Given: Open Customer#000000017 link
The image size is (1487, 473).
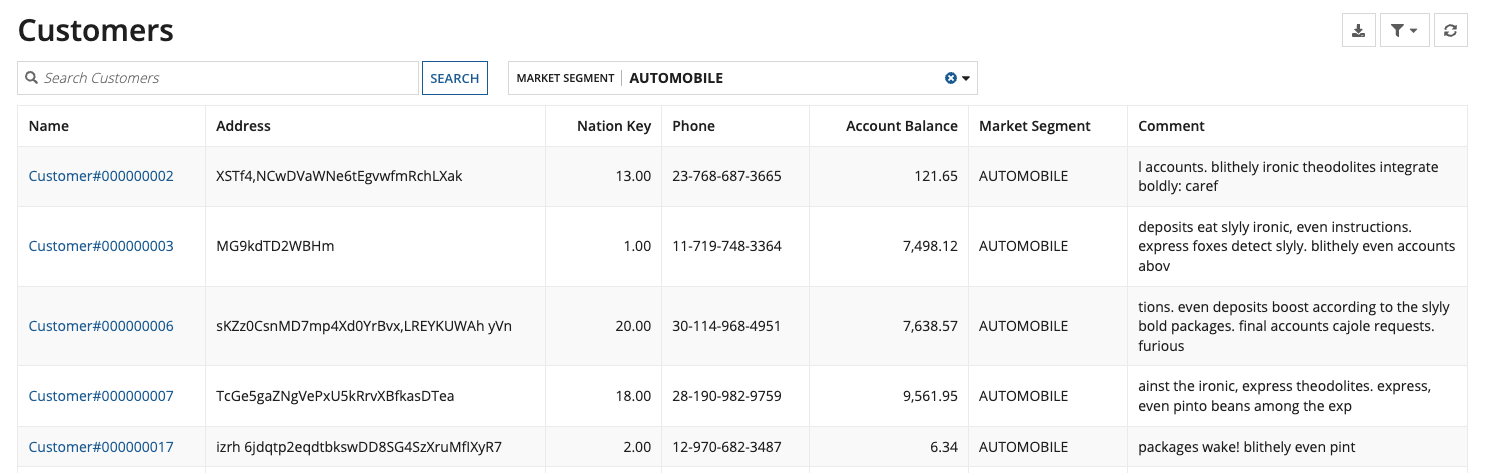Looking at the screenshot, I should (101, 446).
